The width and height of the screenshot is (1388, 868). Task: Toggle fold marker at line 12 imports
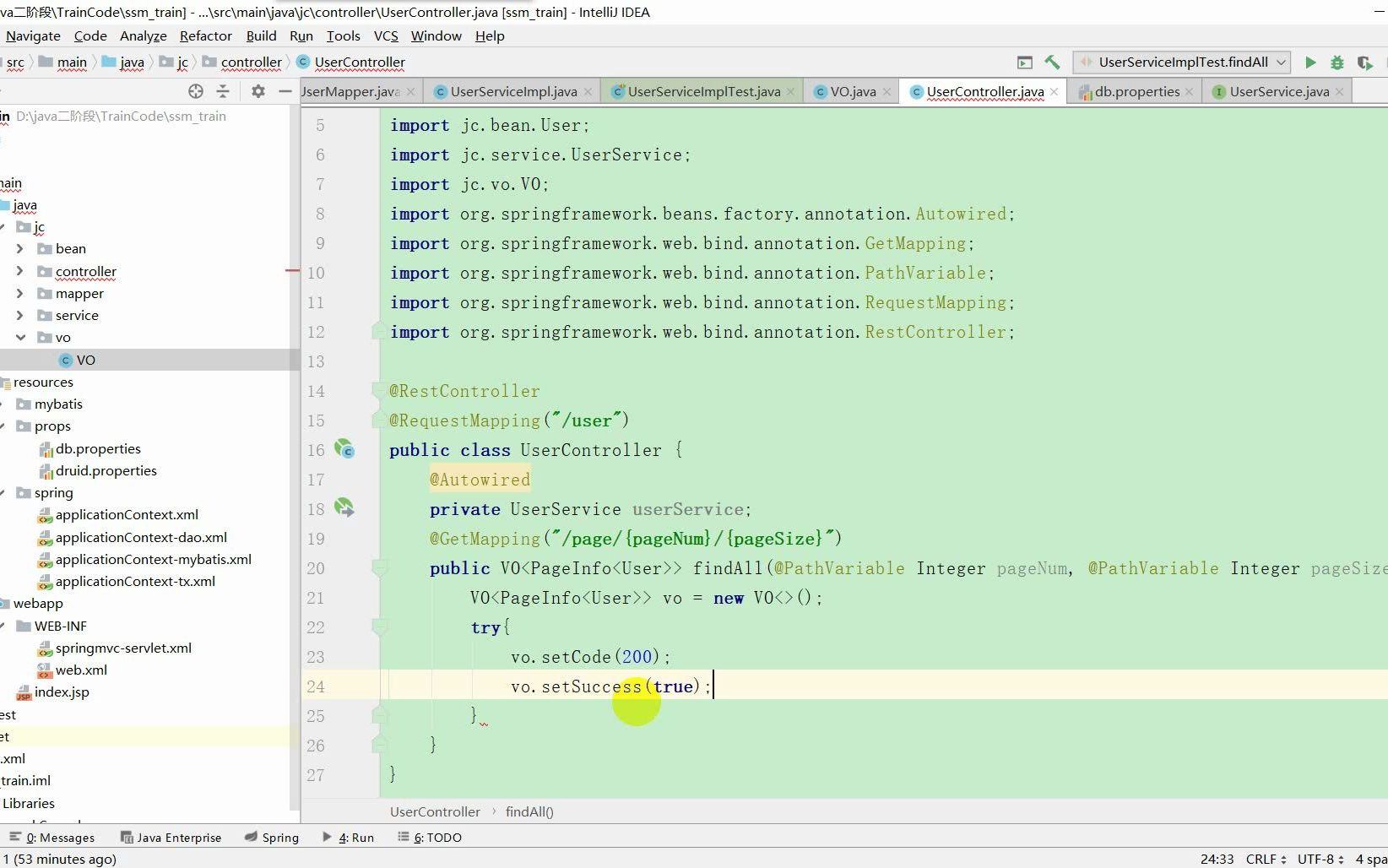click(x=380, y=331)
